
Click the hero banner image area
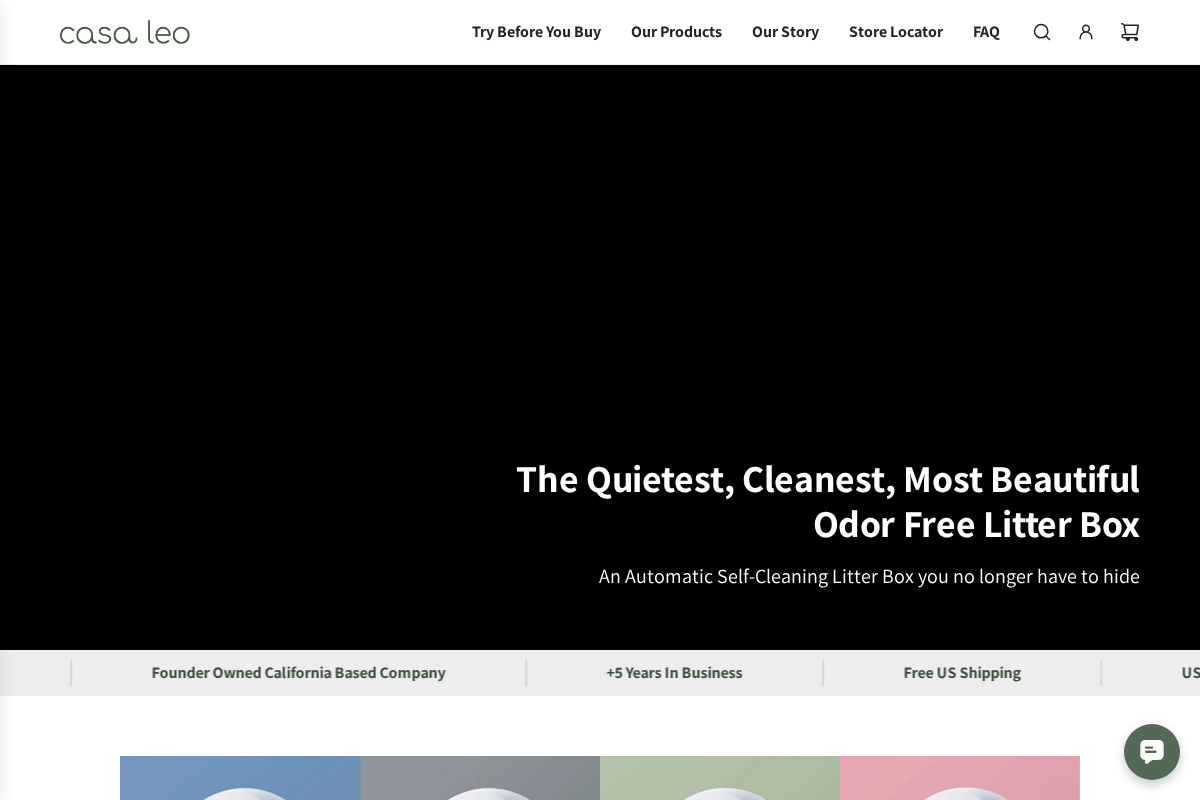(x=600, y=300)
